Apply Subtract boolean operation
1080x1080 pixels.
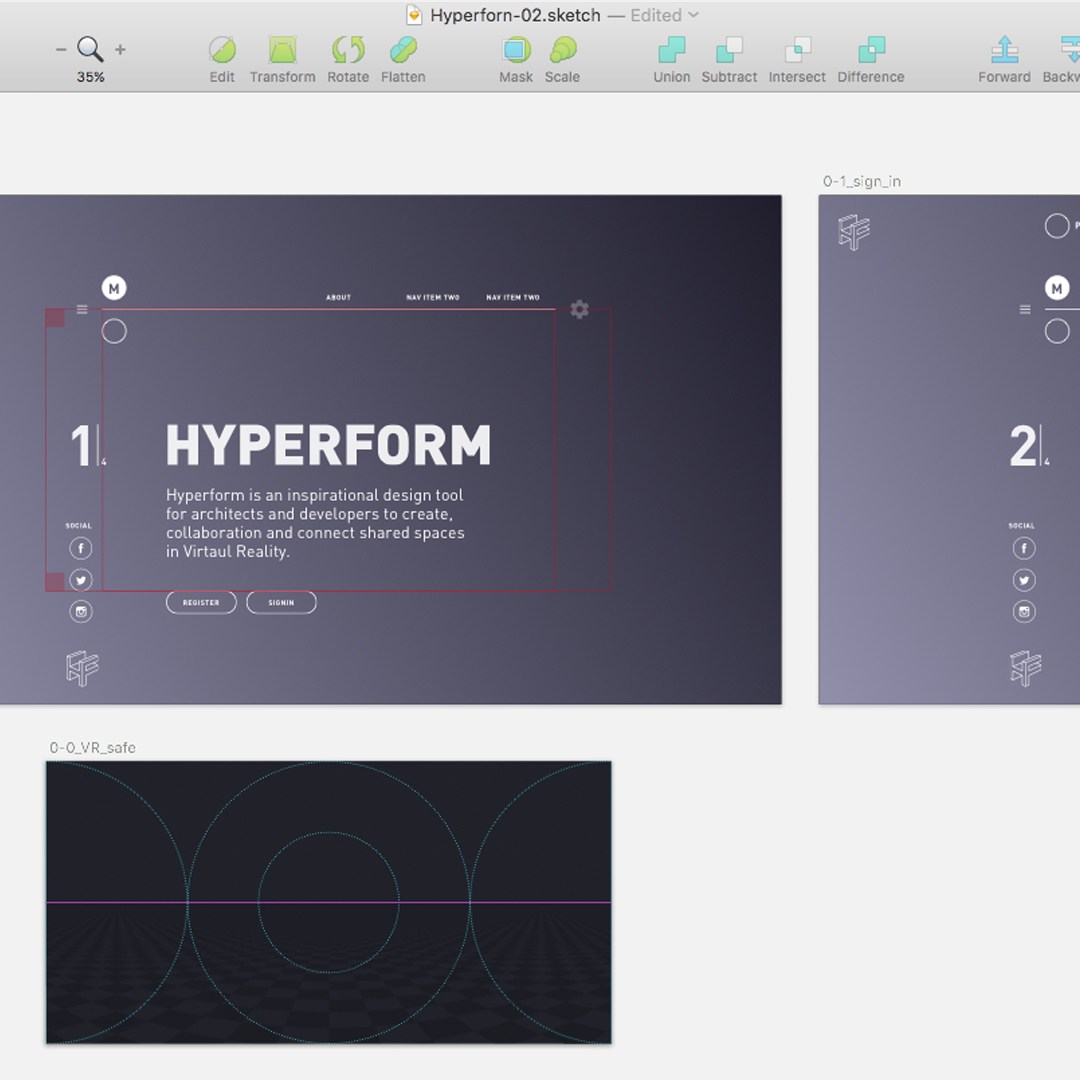pyautogui.click(x=729, y=50)
